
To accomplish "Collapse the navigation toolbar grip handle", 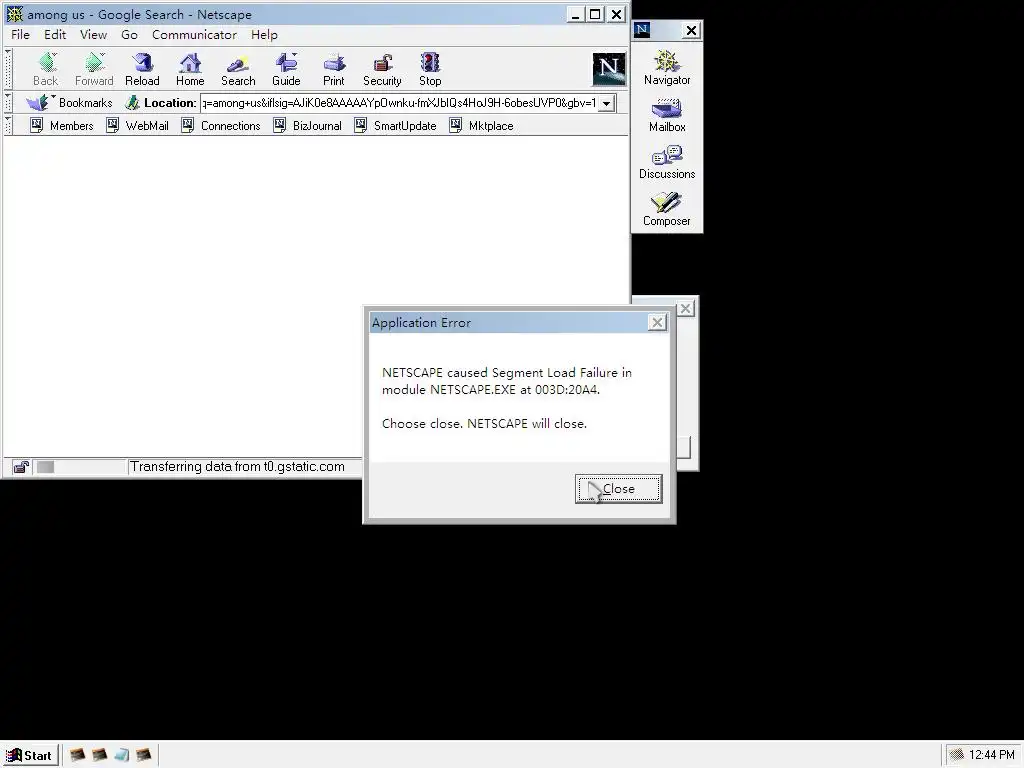I will click(x=8, y=69).
